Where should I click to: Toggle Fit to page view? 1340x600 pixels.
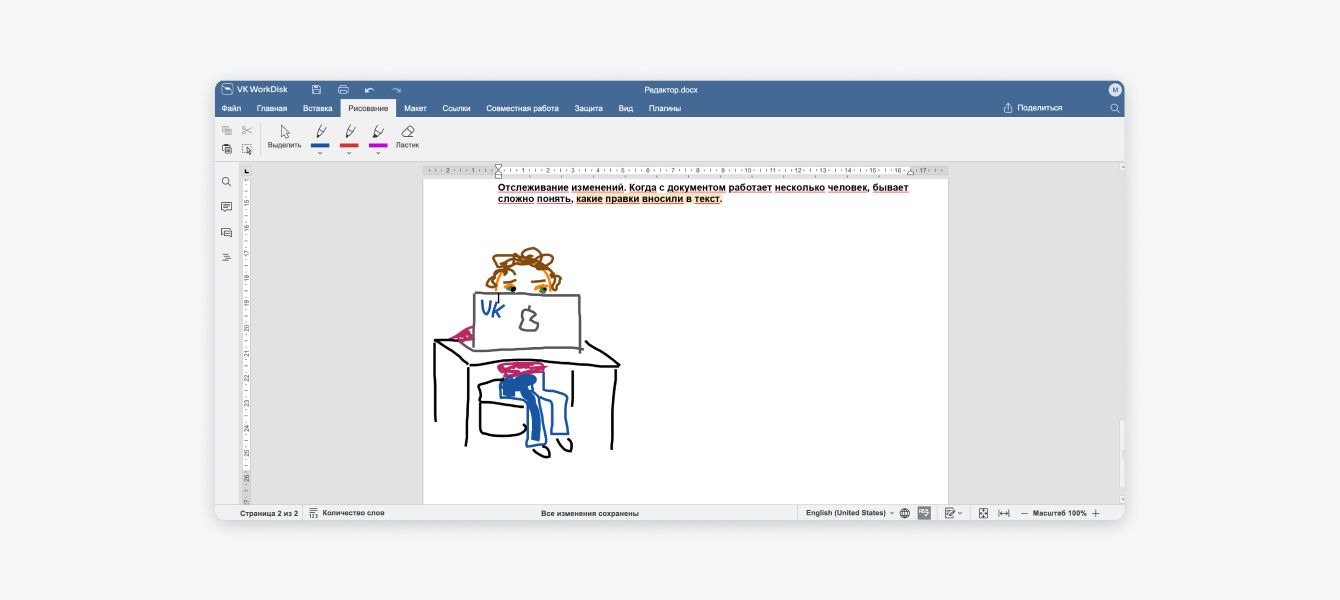pyautogui.click(x=983, y=513)
